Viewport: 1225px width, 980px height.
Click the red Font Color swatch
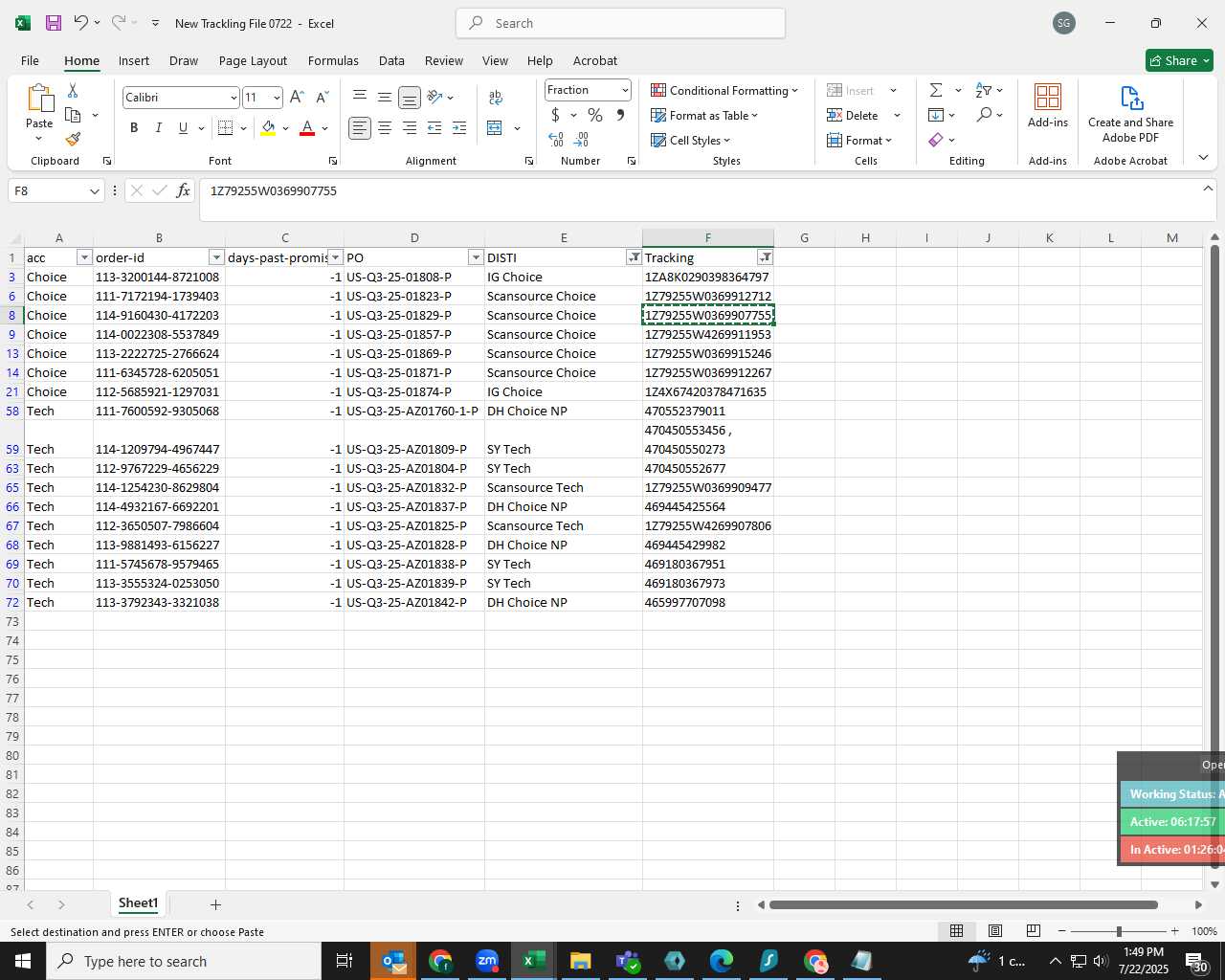(307, 127)
